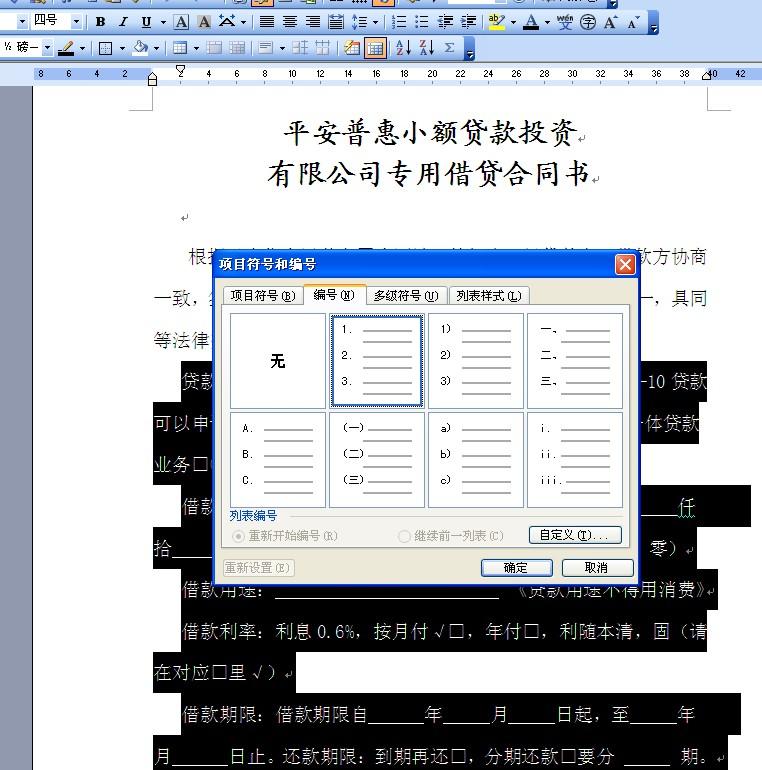Image resolution: width=762 pixels, height=770 pixels.
Task: Click the table AutoFormat icon
Action: tap(352, 48)
